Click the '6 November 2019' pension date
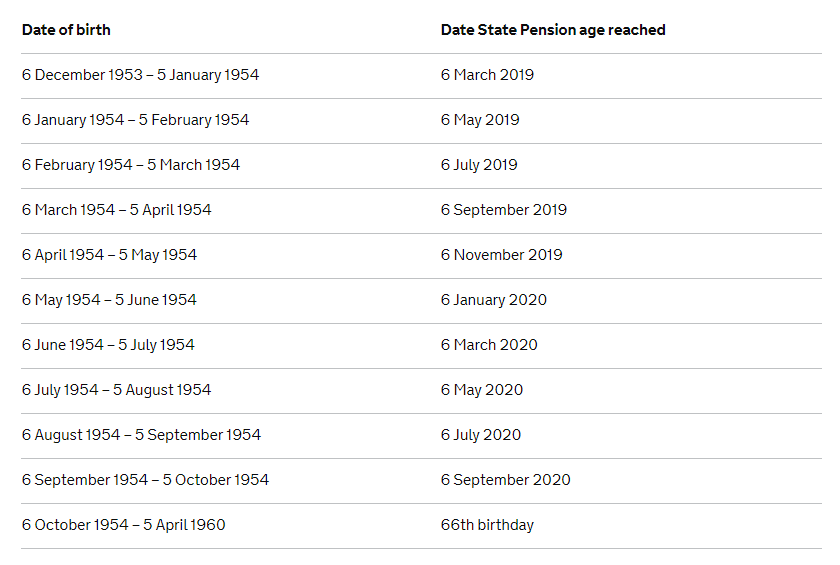The image size is (840, 565). [x=501, y=255]
